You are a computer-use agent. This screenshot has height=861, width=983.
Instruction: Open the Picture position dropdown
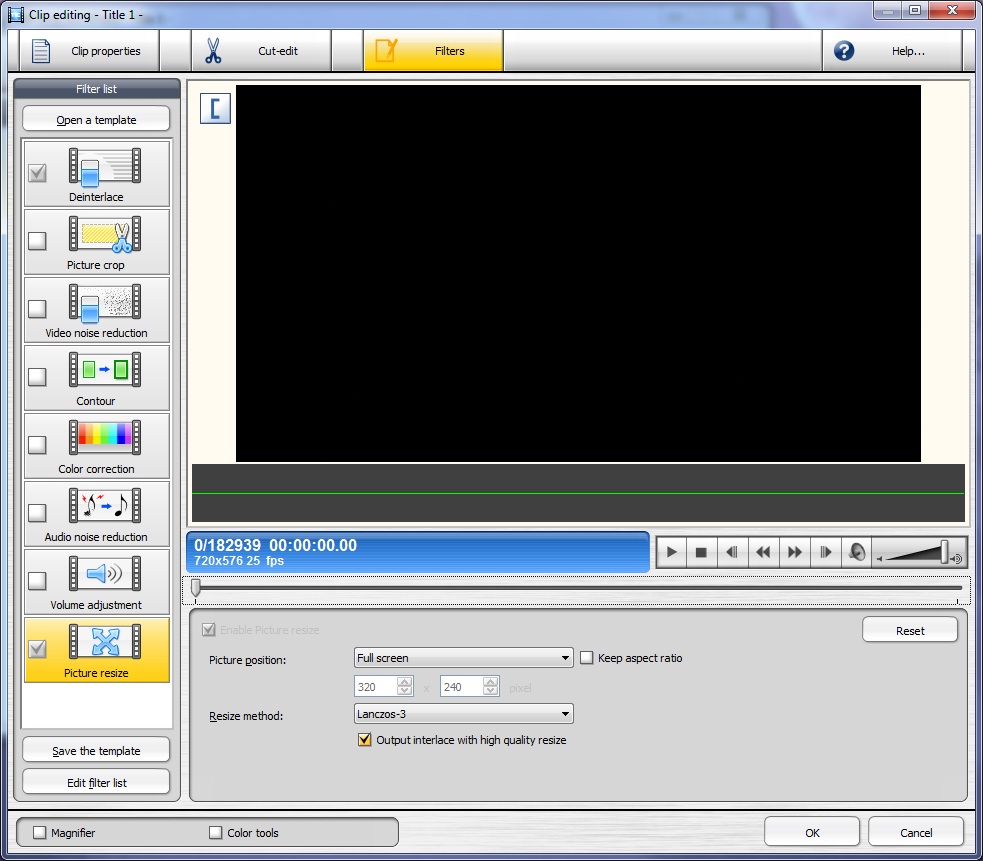[464, 658]
